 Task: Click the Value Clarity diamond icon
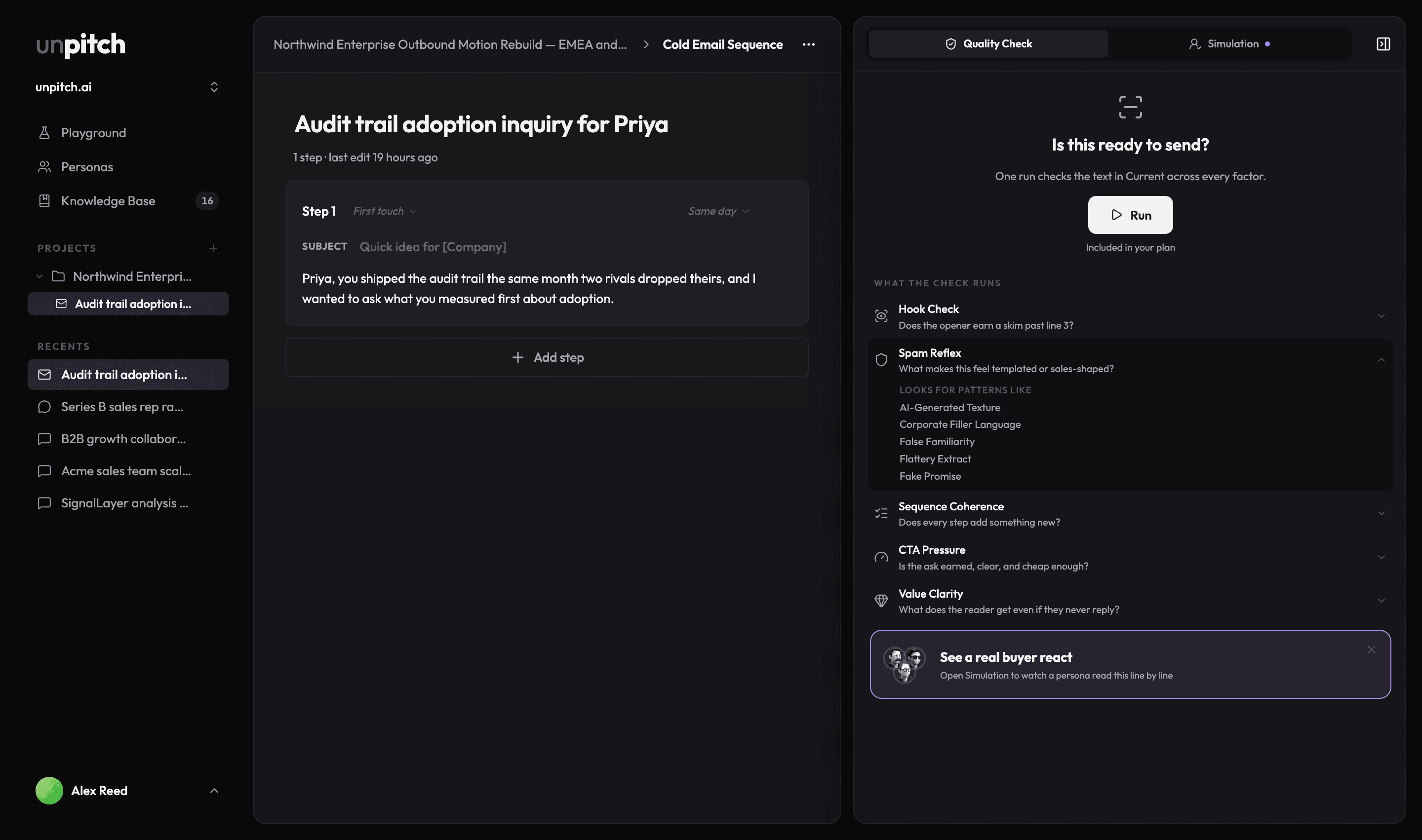pyautogui.click(x=881, y=601)
